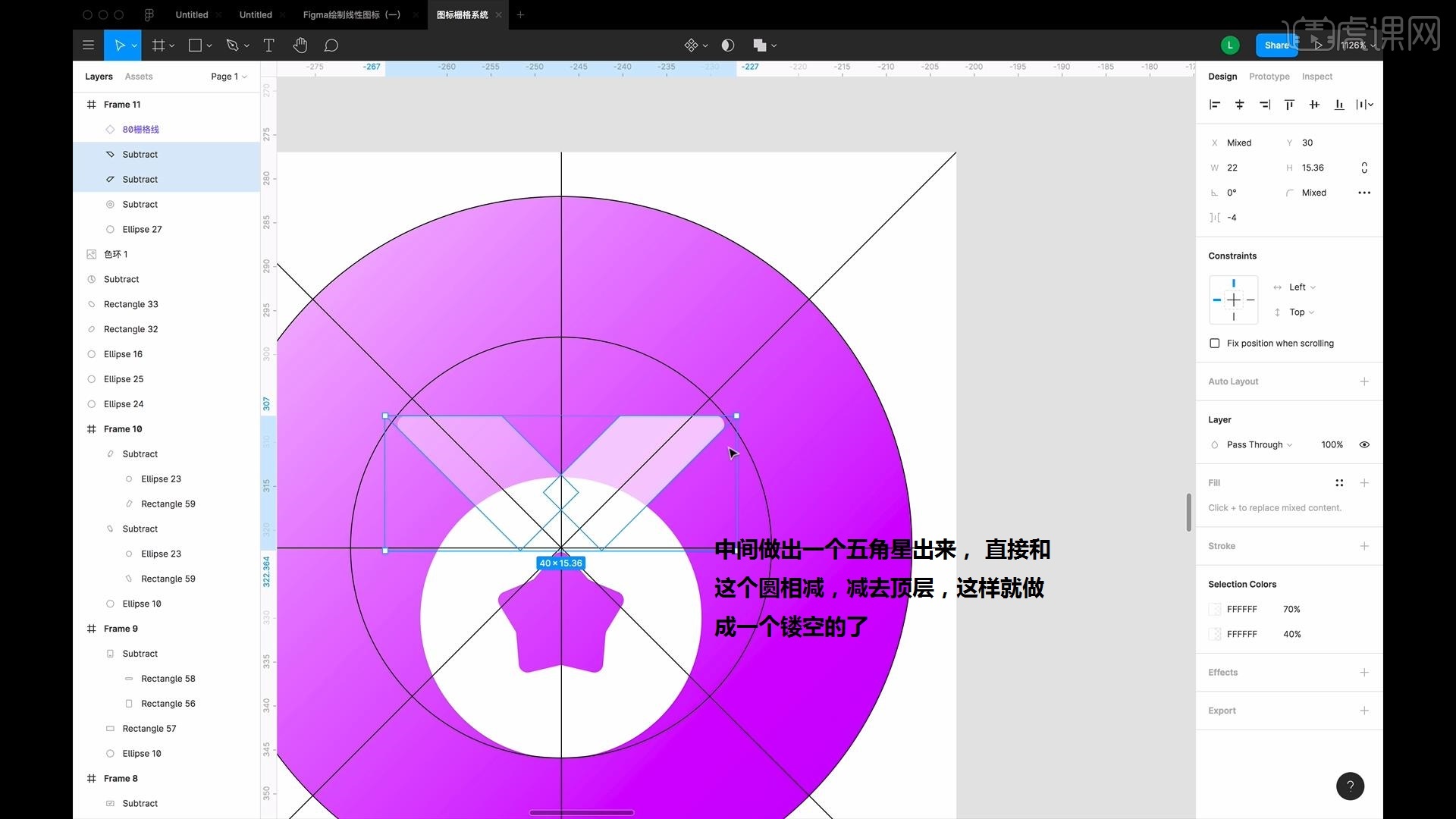Click Add Export button
Screen dimensions: 1456x819
pos(1365,710)
